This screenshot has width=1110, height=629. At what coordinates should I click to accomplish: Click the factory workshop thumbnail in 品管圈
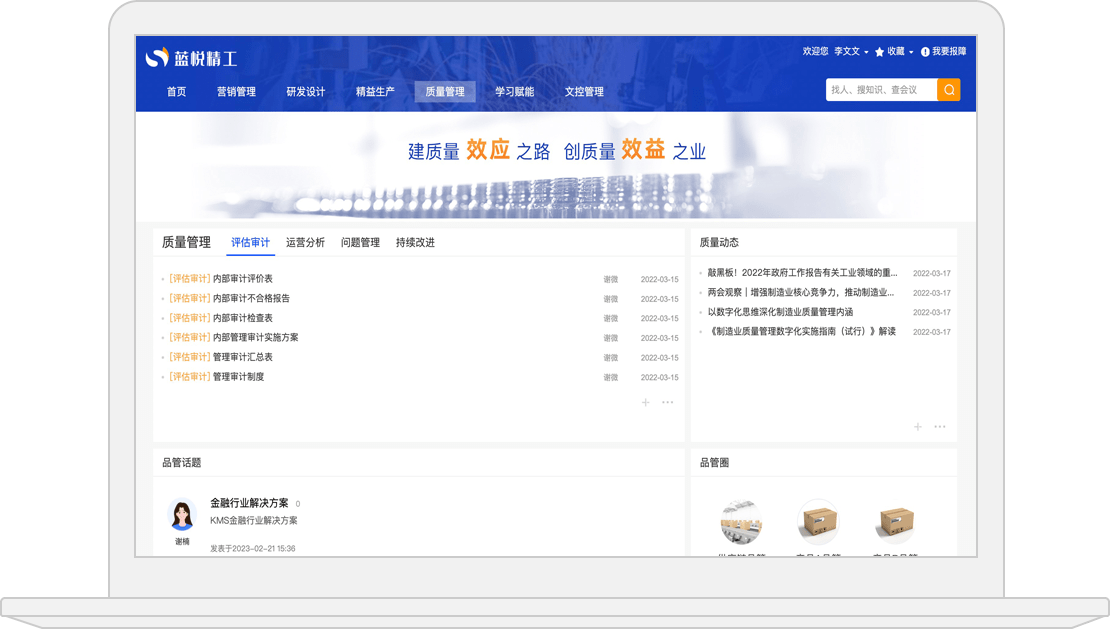click(x=741, y=522)
